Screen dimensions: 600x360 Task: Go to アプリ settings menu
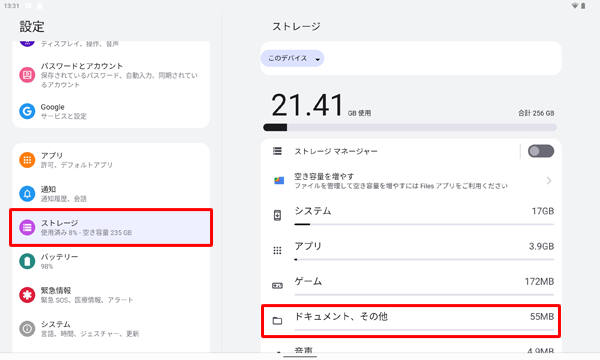pyautogui.click(x=111, y=160)
